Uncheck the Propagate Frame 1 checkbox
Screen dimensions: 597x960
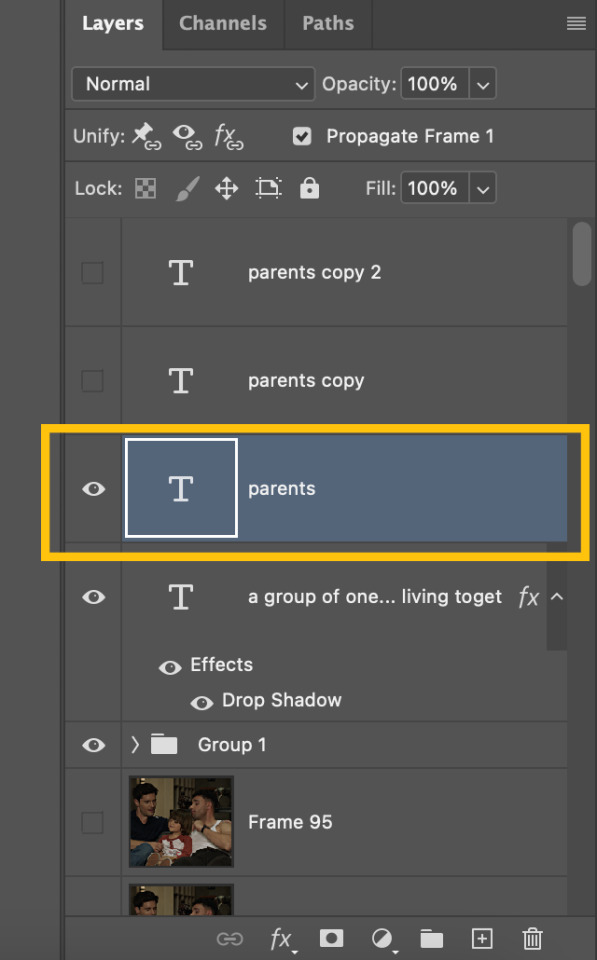pyautogui.click(x=302, y=136)
